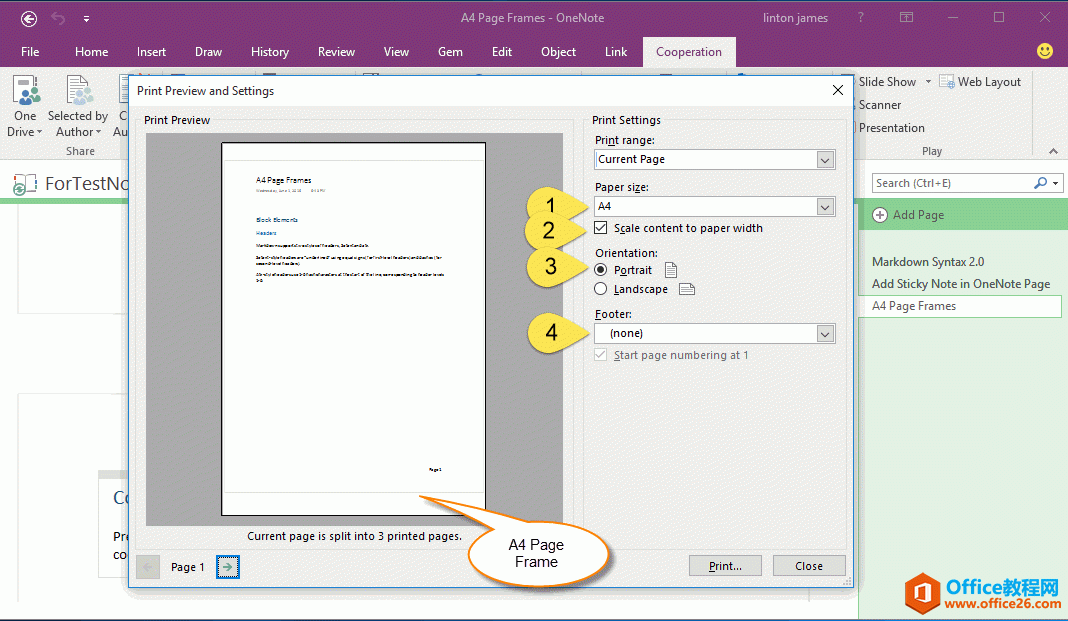Screen dimensions: 1068x621
Task: Click the Web Layout icon
Action: pyautogui.click(x=947, y=82)
